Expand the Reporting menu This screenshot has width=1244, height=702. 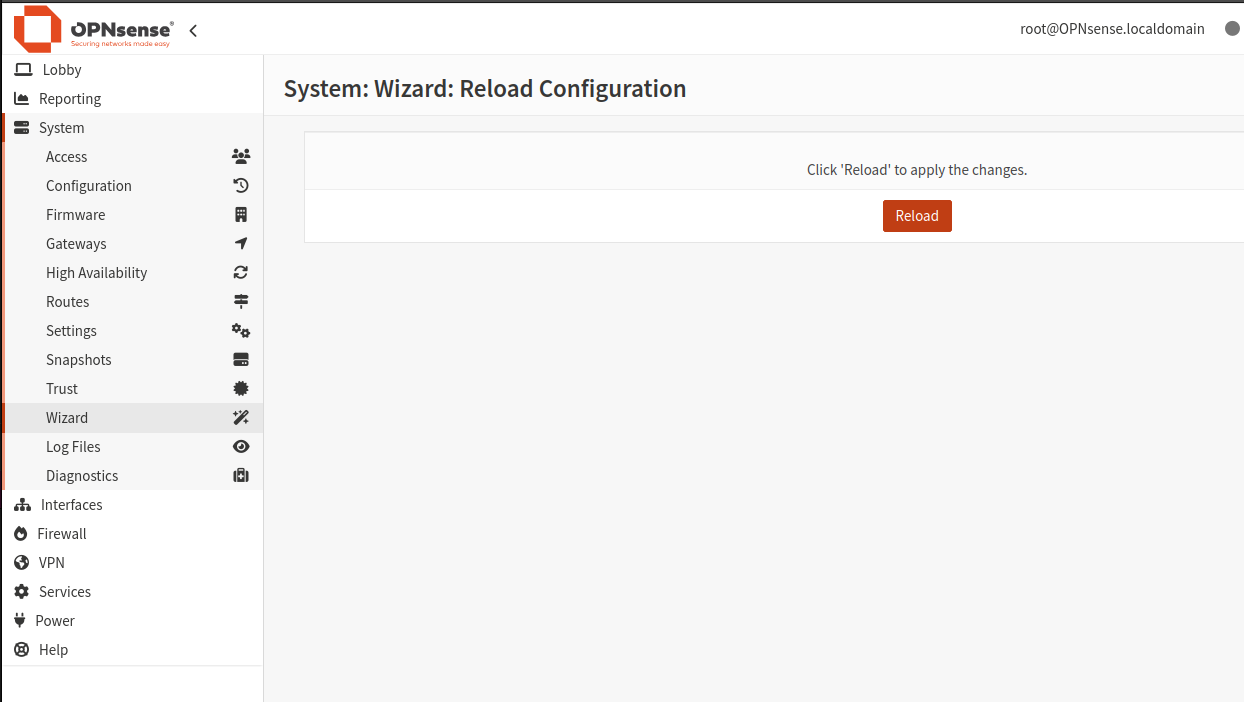pos(132,99)
